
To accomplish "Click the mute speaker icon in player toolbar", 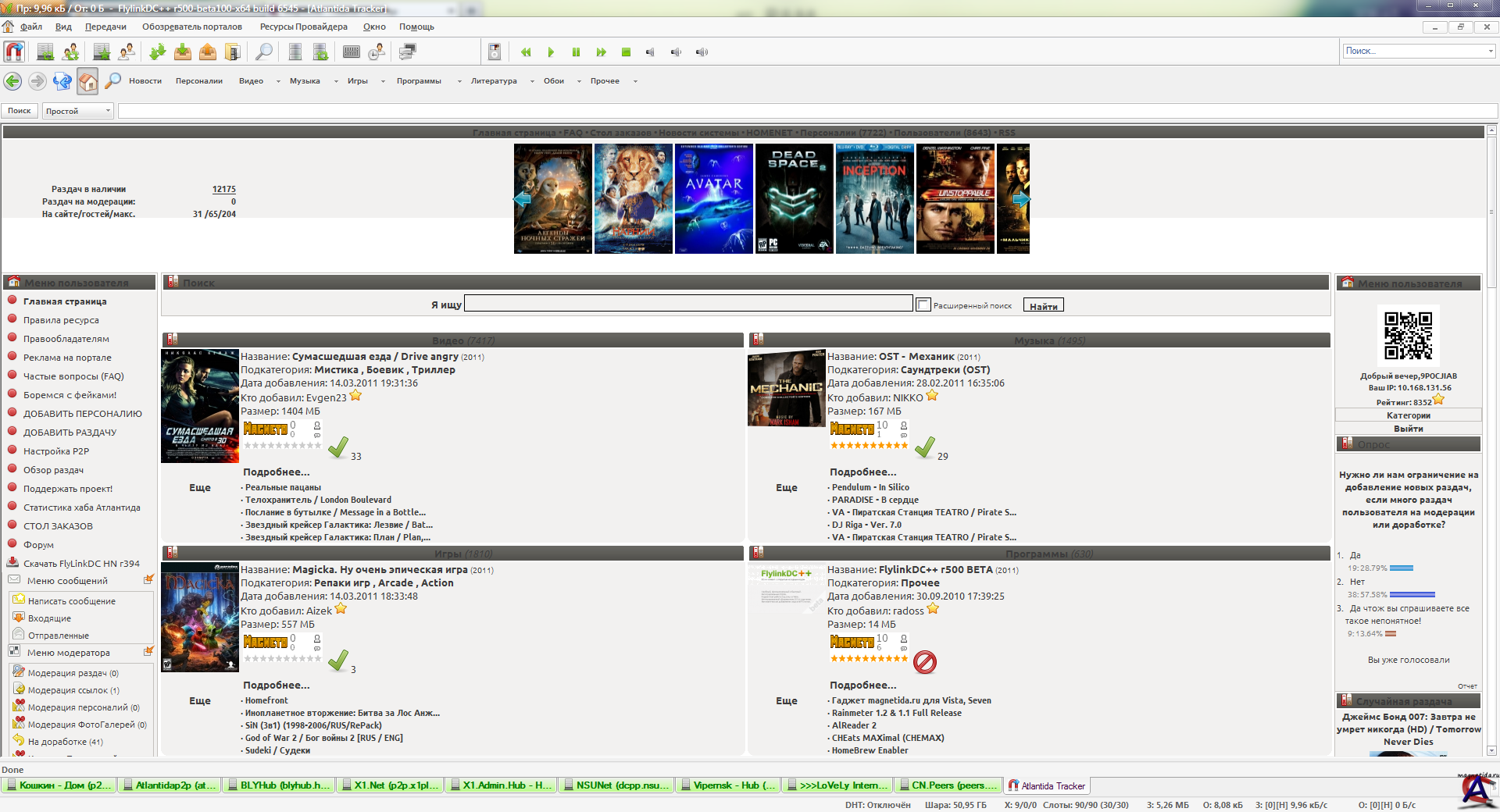I will tap(650, 52).
